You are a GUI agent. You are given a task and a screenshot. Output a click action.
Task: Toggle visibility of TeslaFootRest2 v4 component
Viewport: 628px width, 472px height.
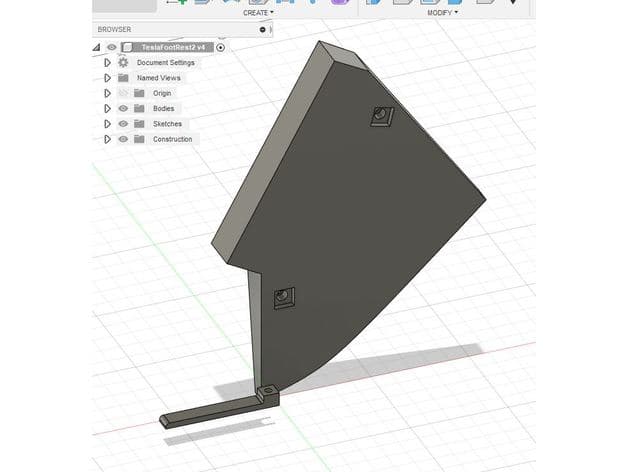[112, 47]
